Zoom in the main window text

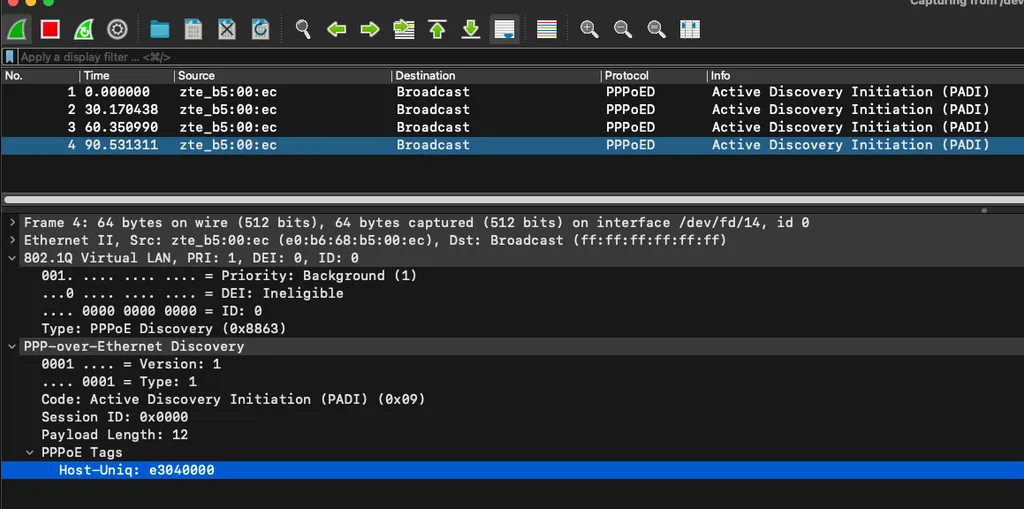589,29
